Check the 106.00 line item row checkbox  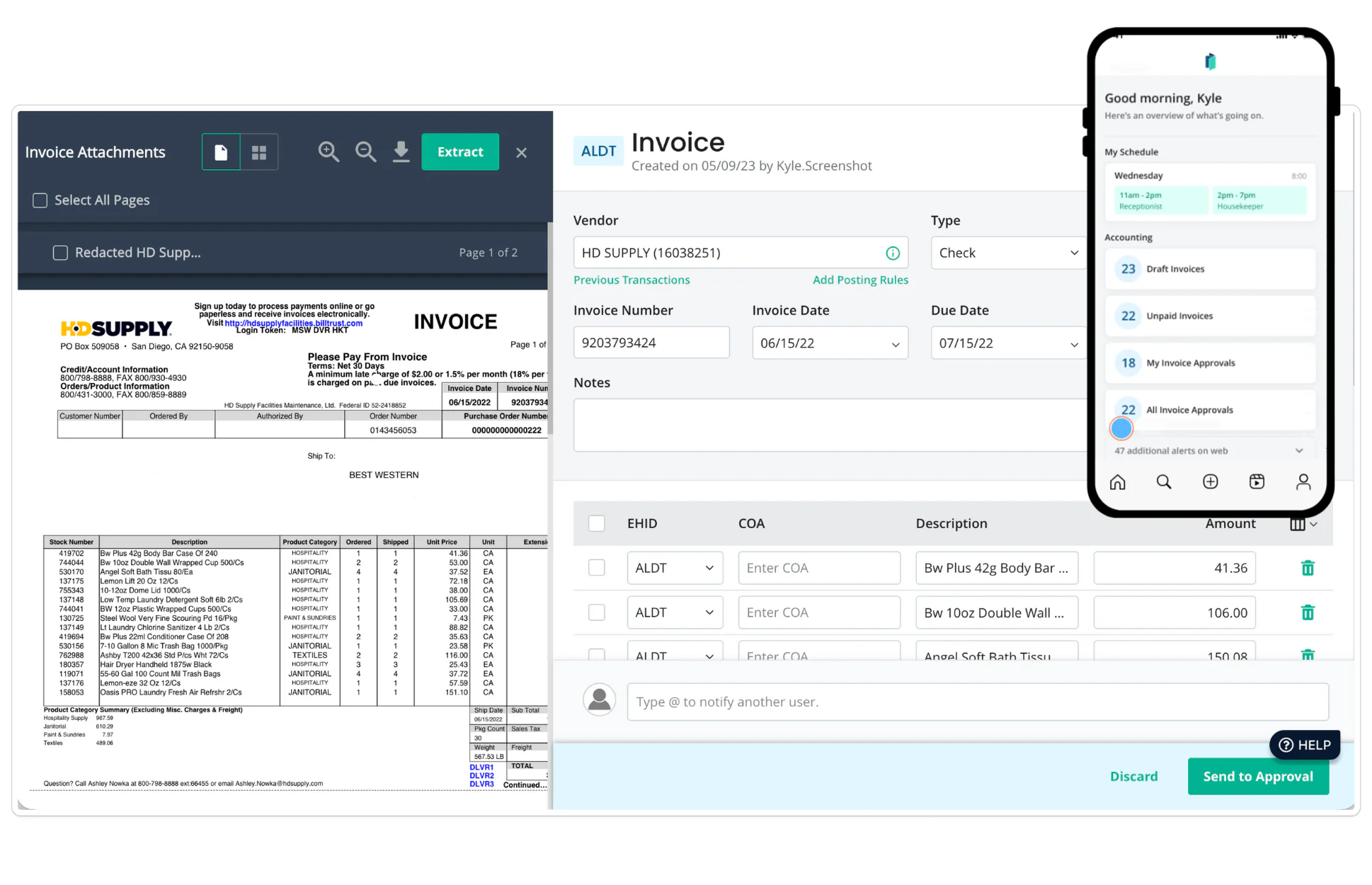point(597,612)
